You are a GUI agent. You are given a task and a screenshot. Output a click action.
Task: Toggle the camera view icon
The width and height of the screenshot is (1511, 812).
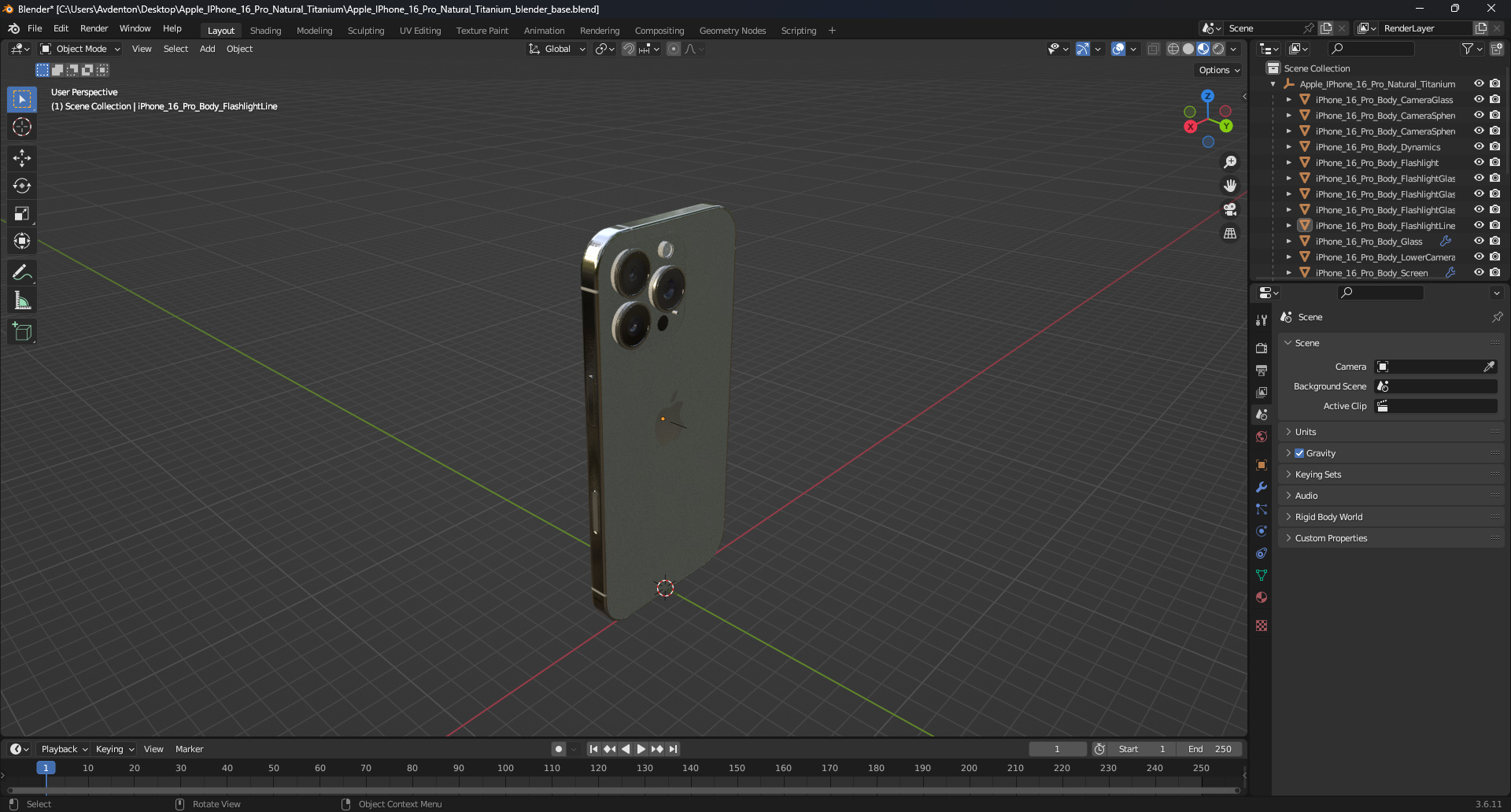(1230, 209)
